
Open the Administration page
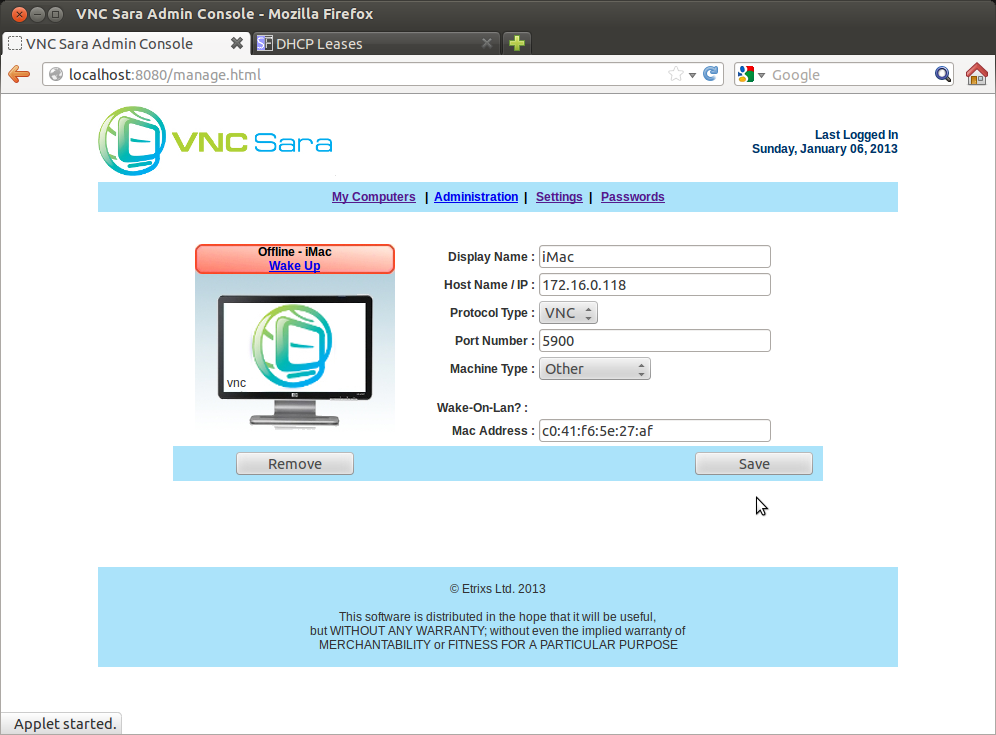476,196
